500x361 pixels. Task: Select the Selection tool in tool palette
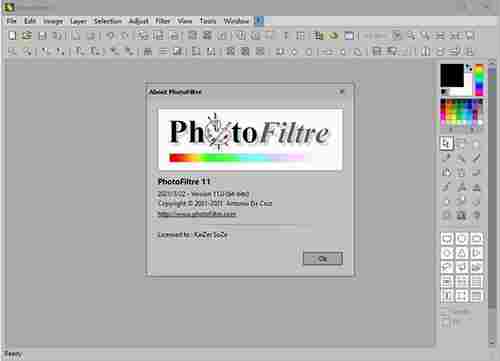coord(446,144)
